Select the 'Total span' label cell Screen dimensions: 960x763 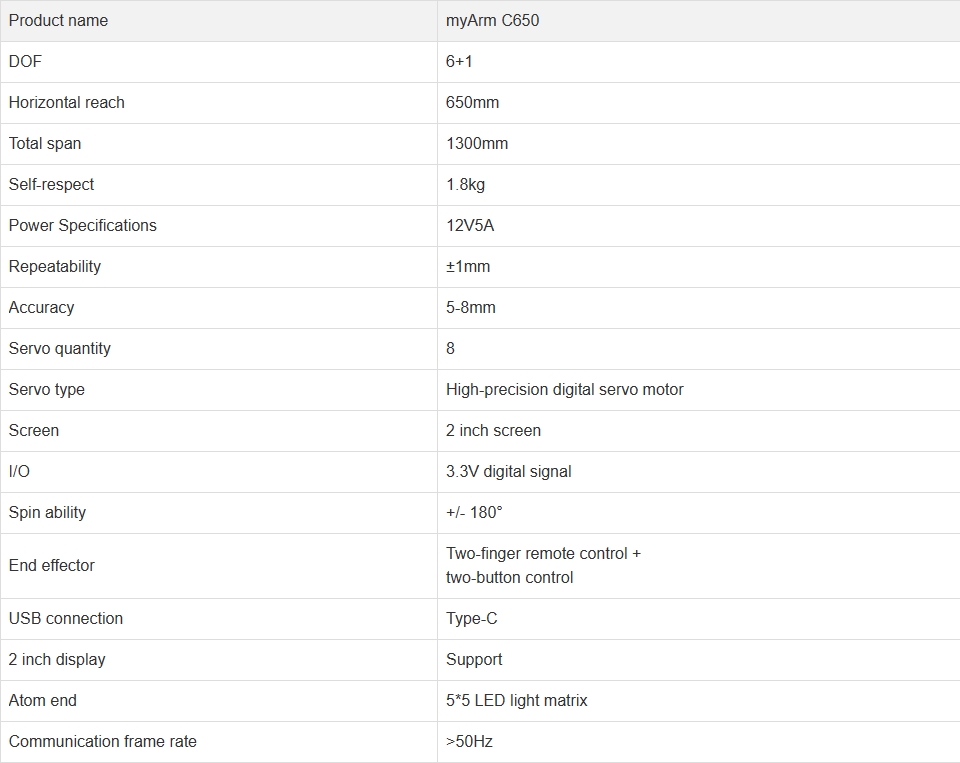pyautogui.click(x=219, y=144)
